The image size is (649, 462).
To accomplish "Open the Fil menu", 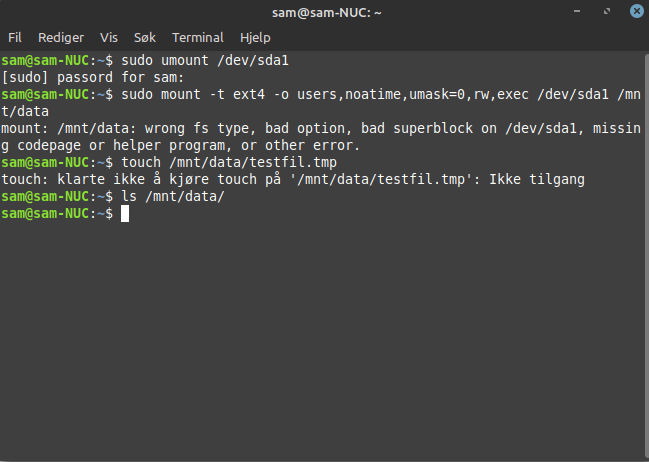I will click(14, 38).
